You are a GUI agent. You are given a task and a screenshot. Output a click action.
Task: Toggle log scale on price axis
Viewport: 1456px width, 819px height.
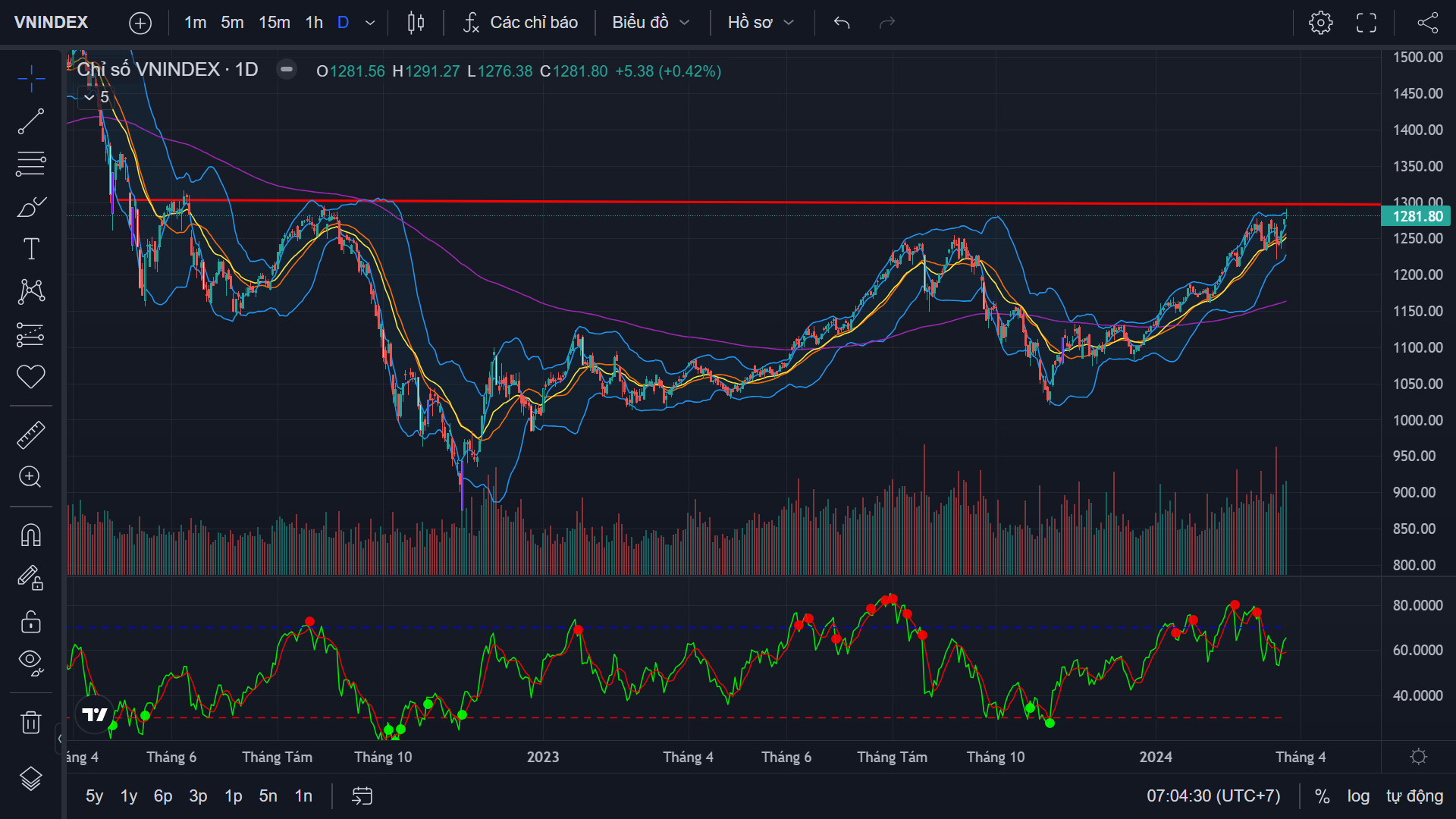(1358, 796)
